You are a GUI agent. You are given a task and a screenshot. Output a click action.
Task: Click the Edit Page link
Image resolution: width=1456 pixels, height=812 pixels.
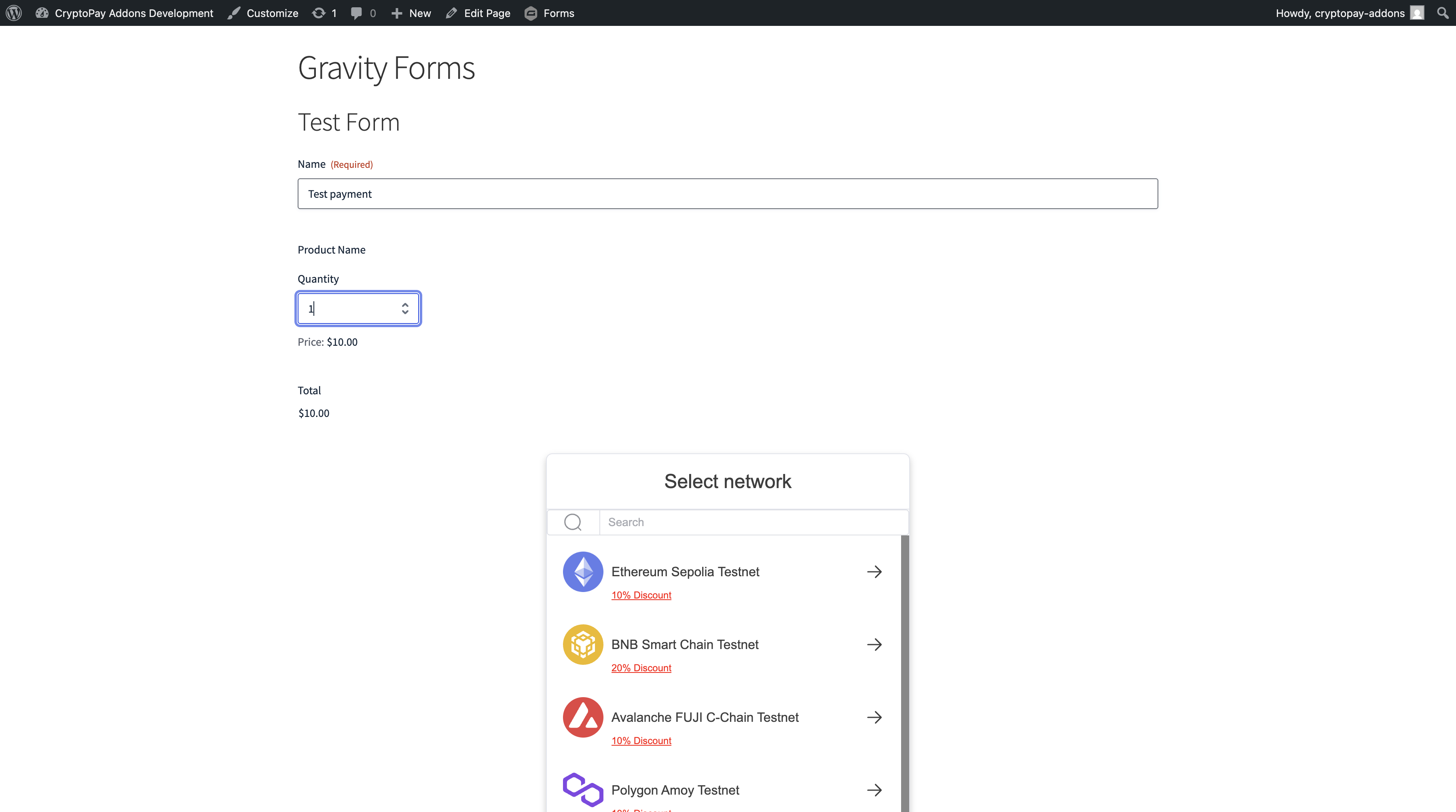pyautogui.click(x=478, y=13)
